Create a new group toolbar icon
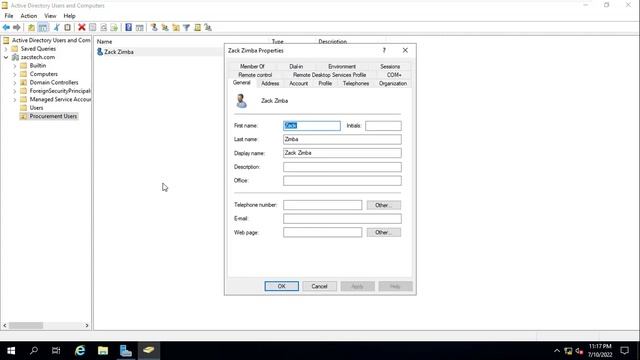The height and width of the screenshot is (360, 640). click(165, 27)
